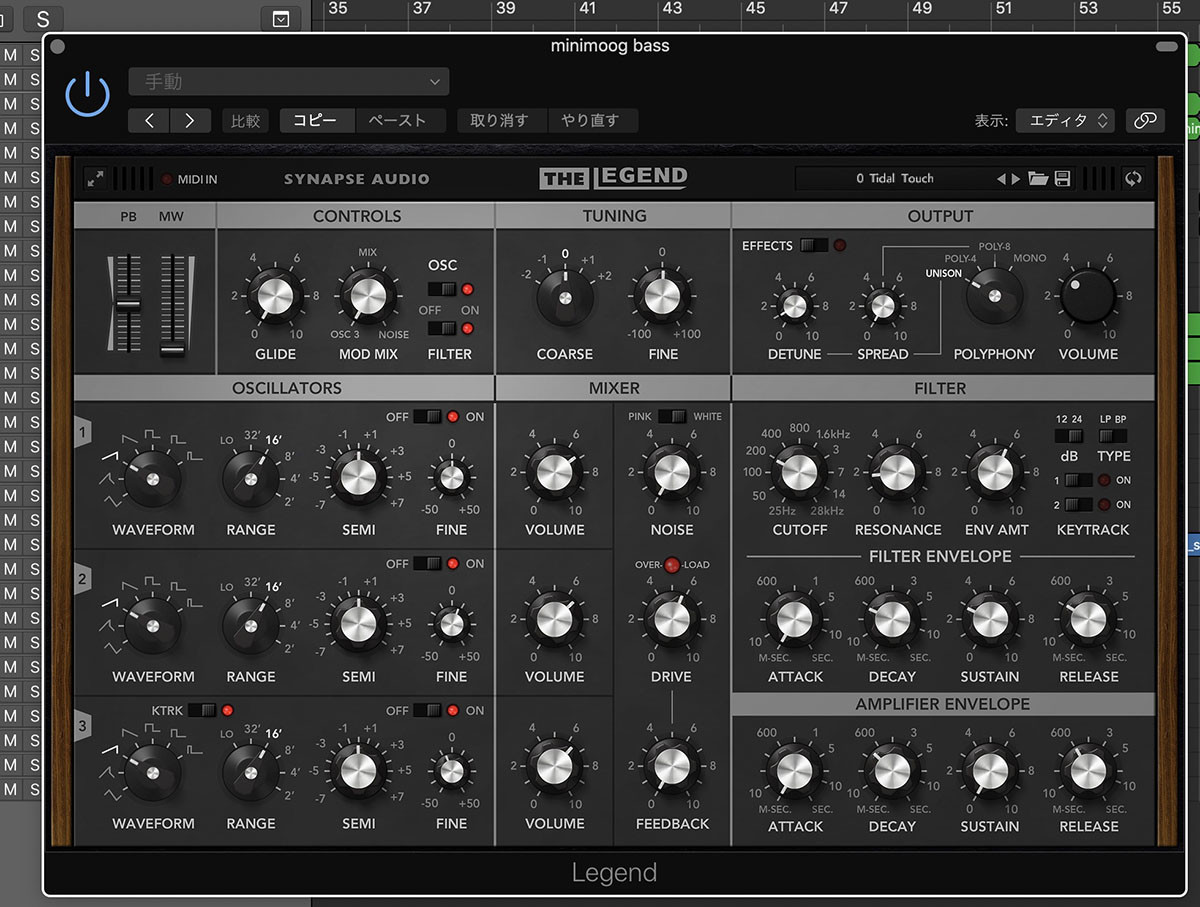Click the ENV AMT knob

point(994,472)
